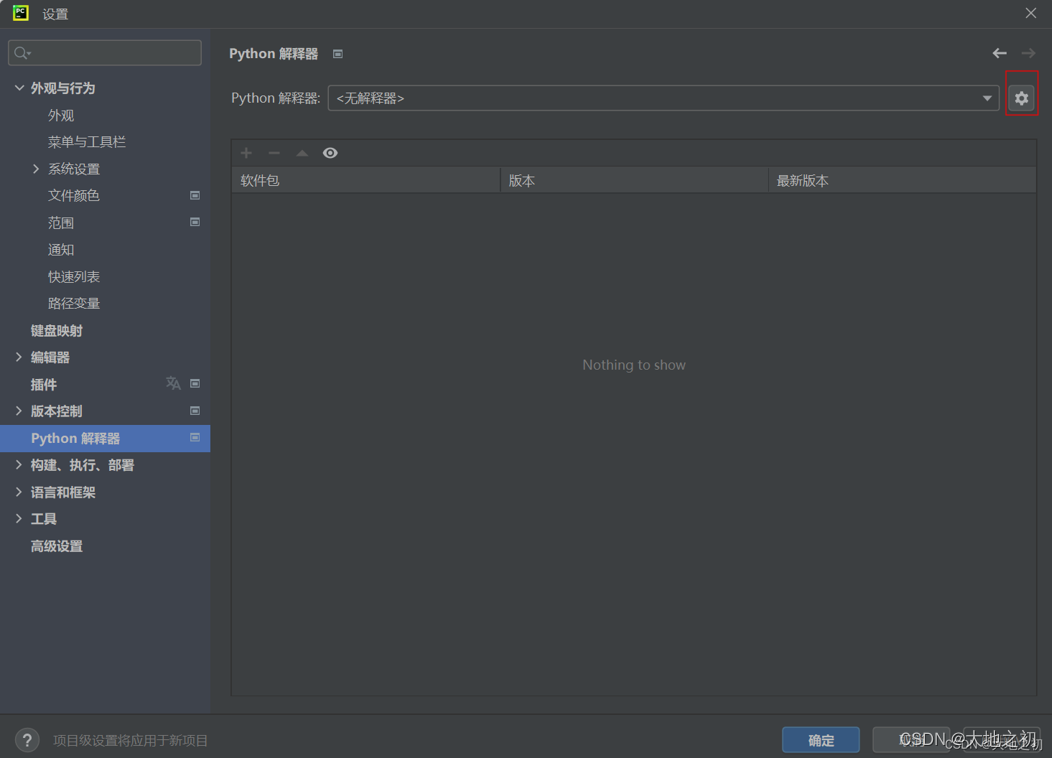Click the PyCharm logo in title bar
This screenshot has width=1052, height=758.
(21, 13)
